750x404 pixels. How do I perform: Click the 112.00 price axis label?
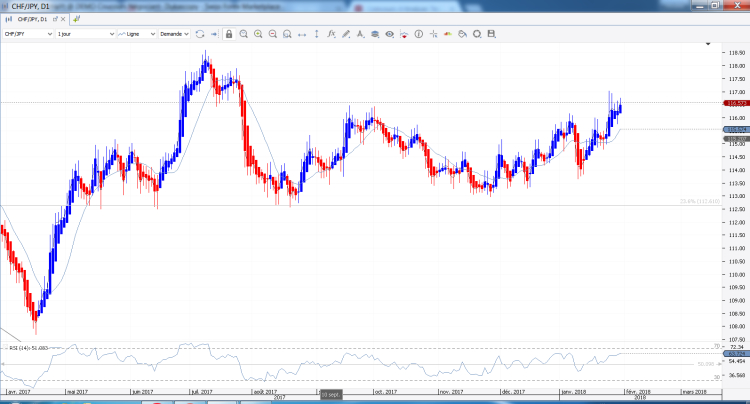tap(737, 222)
